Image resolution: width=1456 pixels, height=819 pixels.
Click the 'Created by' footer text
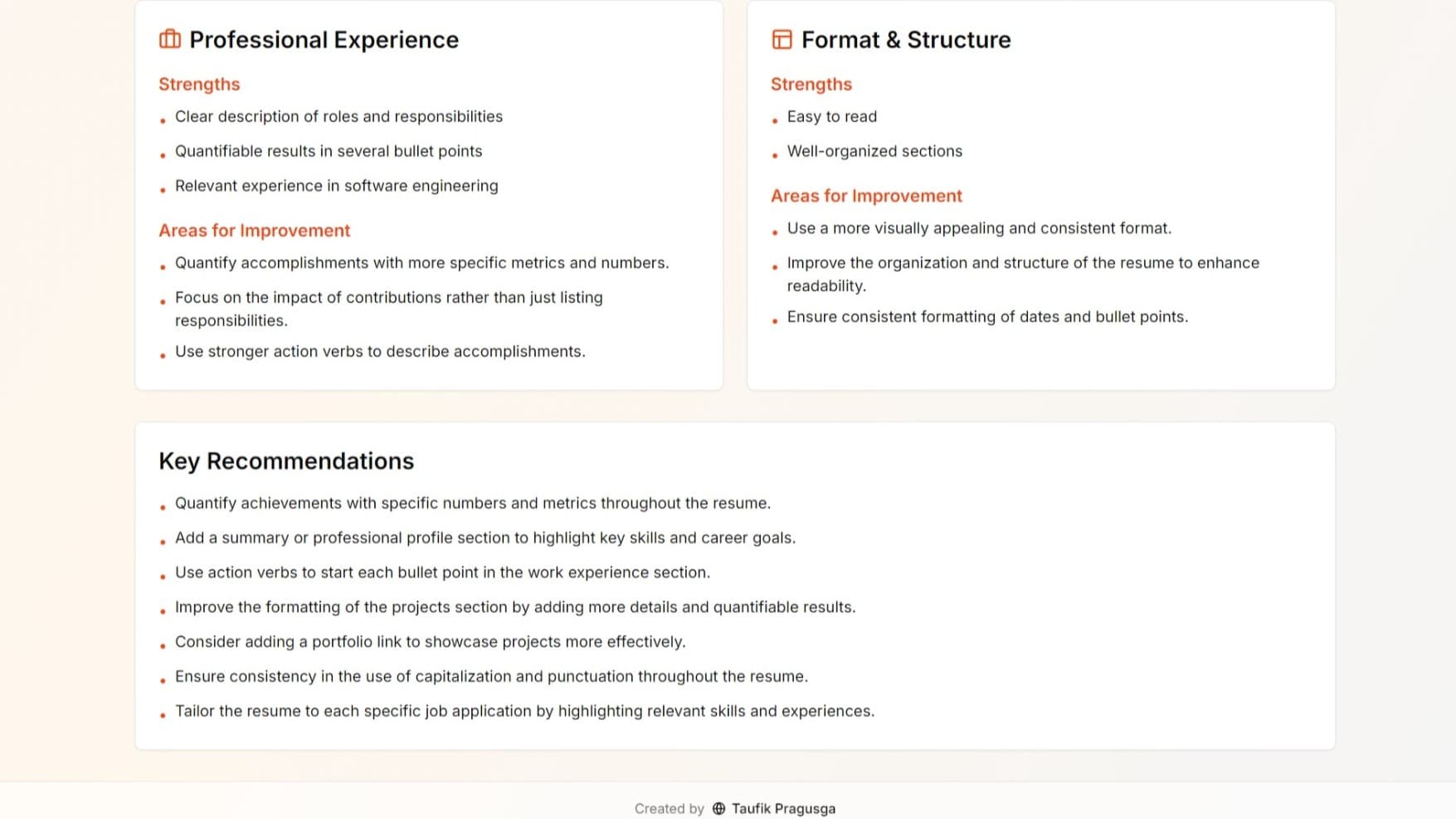point(669,808)
